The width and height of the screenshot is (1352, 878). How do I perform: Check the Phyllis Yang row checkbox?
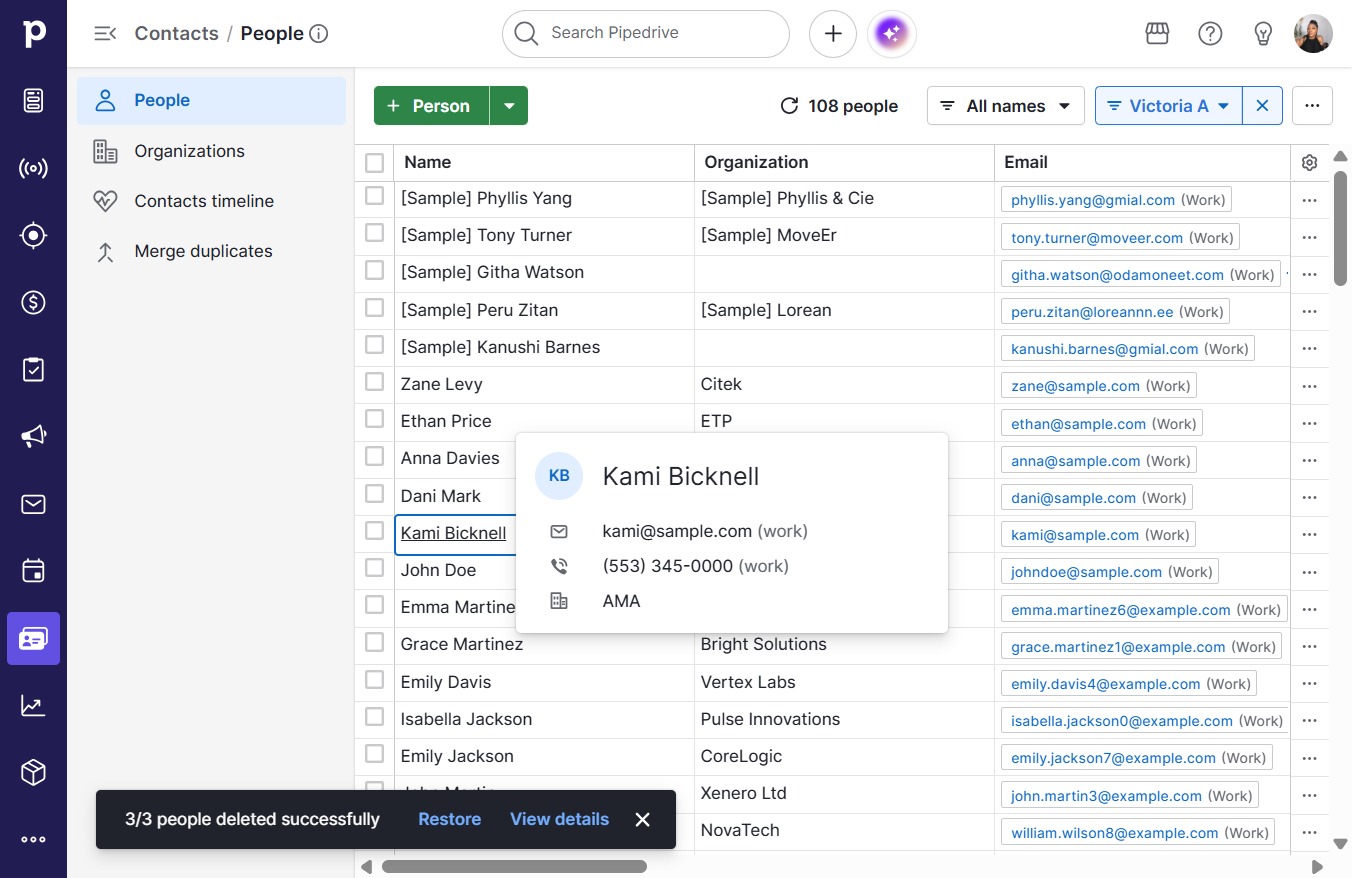point(375,196)
